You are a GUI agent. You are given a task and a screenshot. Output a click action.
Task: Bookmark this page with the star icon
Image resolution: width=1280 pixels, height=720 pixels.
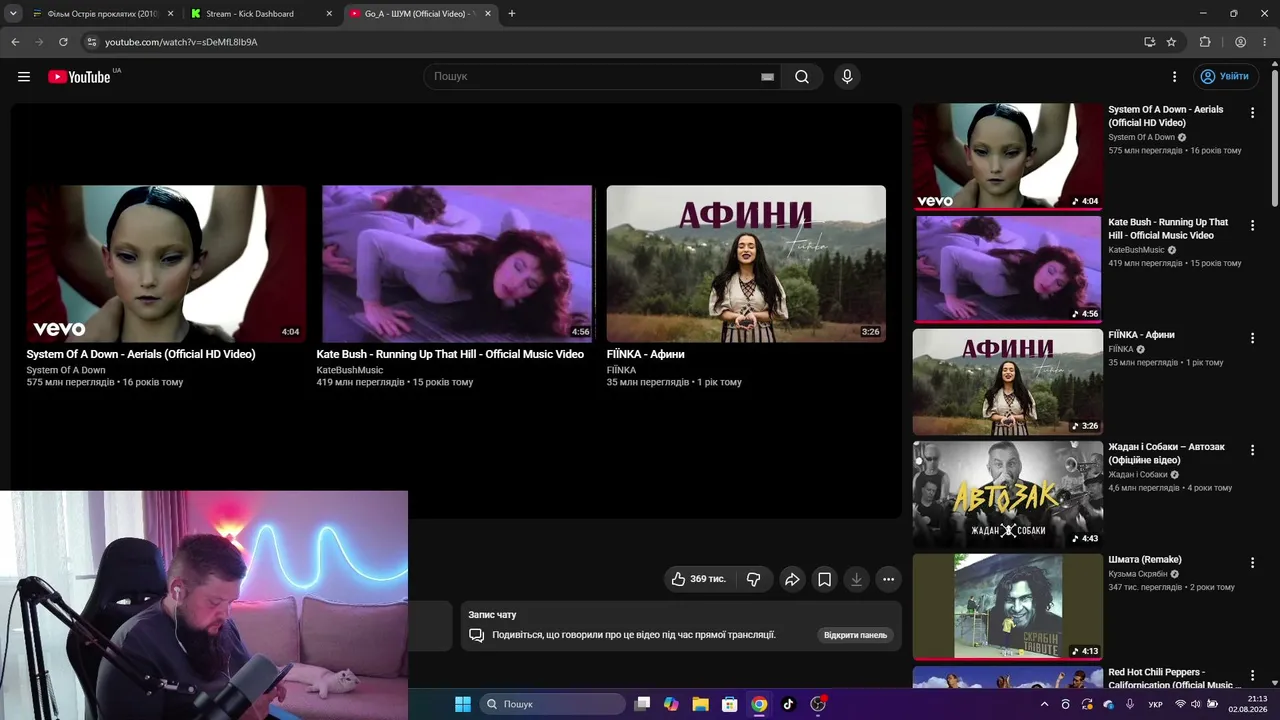(1171, 42)
